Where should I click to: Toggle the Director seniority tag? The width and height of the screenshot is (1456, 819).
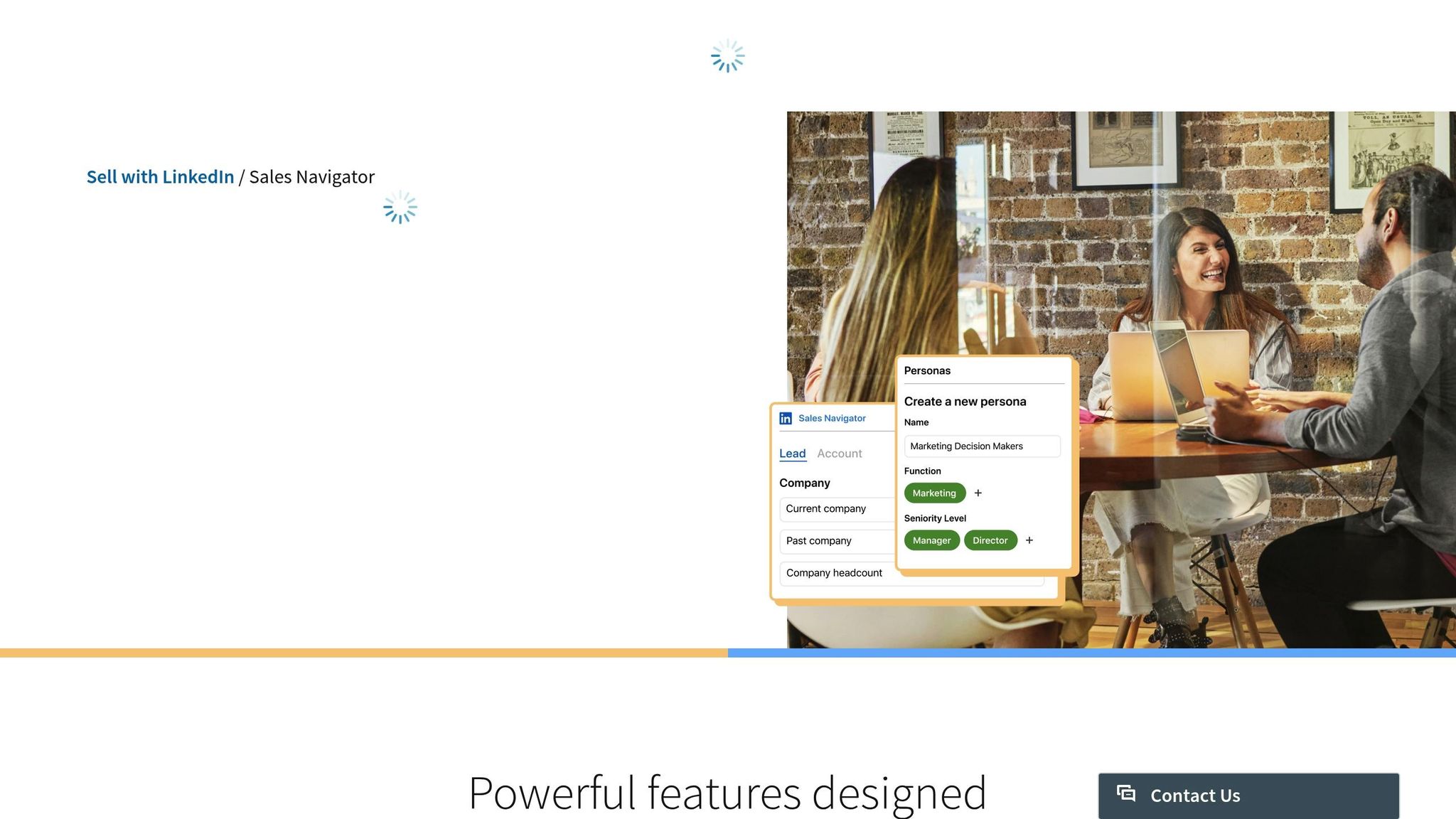click(x=990, y=540)
